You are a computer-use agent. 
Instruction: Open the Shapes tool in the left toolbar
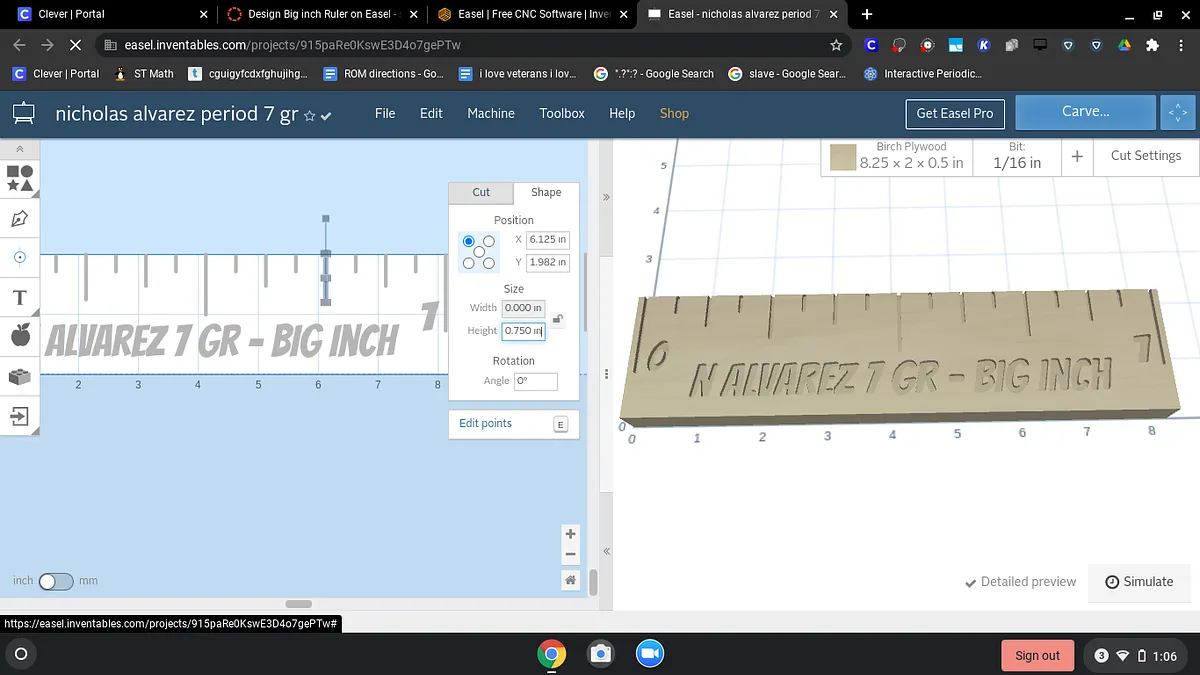[x=20, y=178]
